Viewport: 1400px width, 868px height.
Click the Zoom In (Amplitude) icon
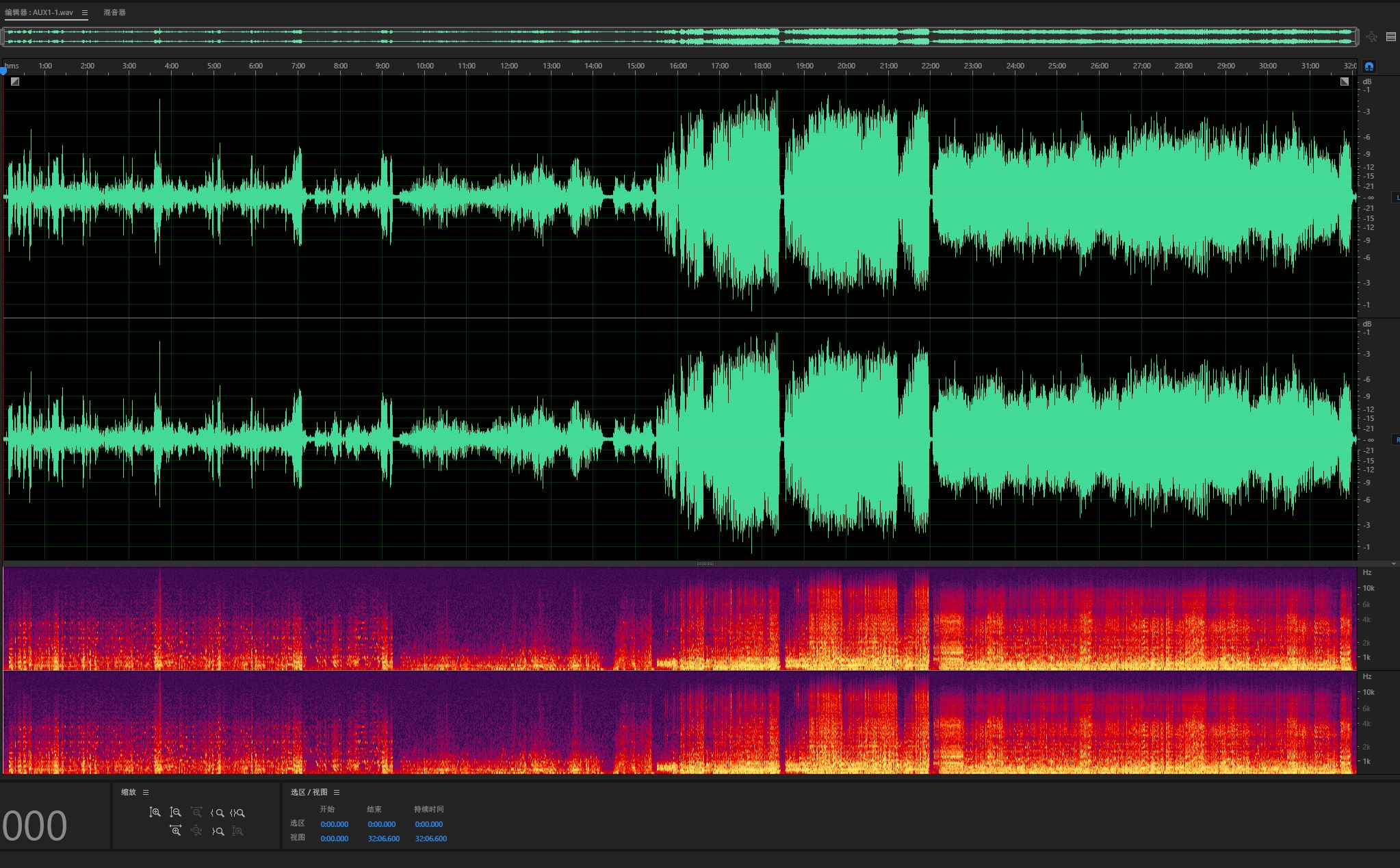155,813
